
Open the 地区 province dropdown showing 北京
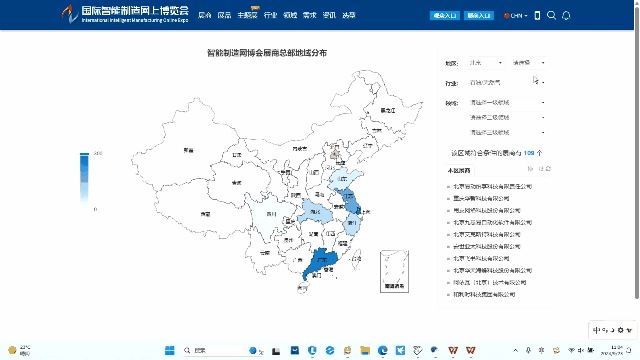(x=486, y=63)
